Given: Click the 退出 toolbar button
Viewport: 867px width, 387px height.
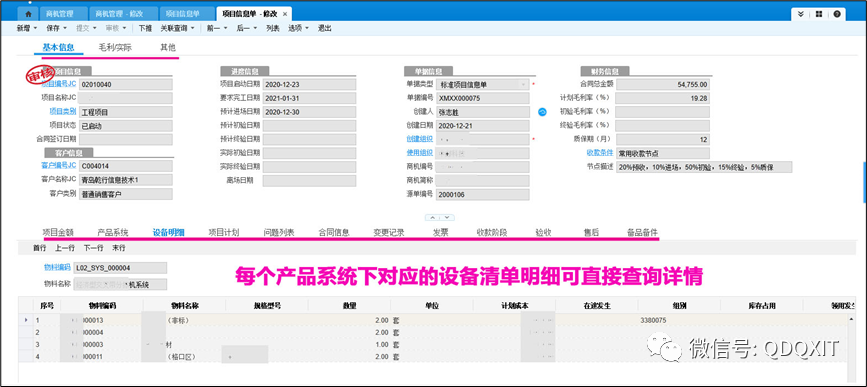Looking at the screenshot, I should [x=325, y=28].
